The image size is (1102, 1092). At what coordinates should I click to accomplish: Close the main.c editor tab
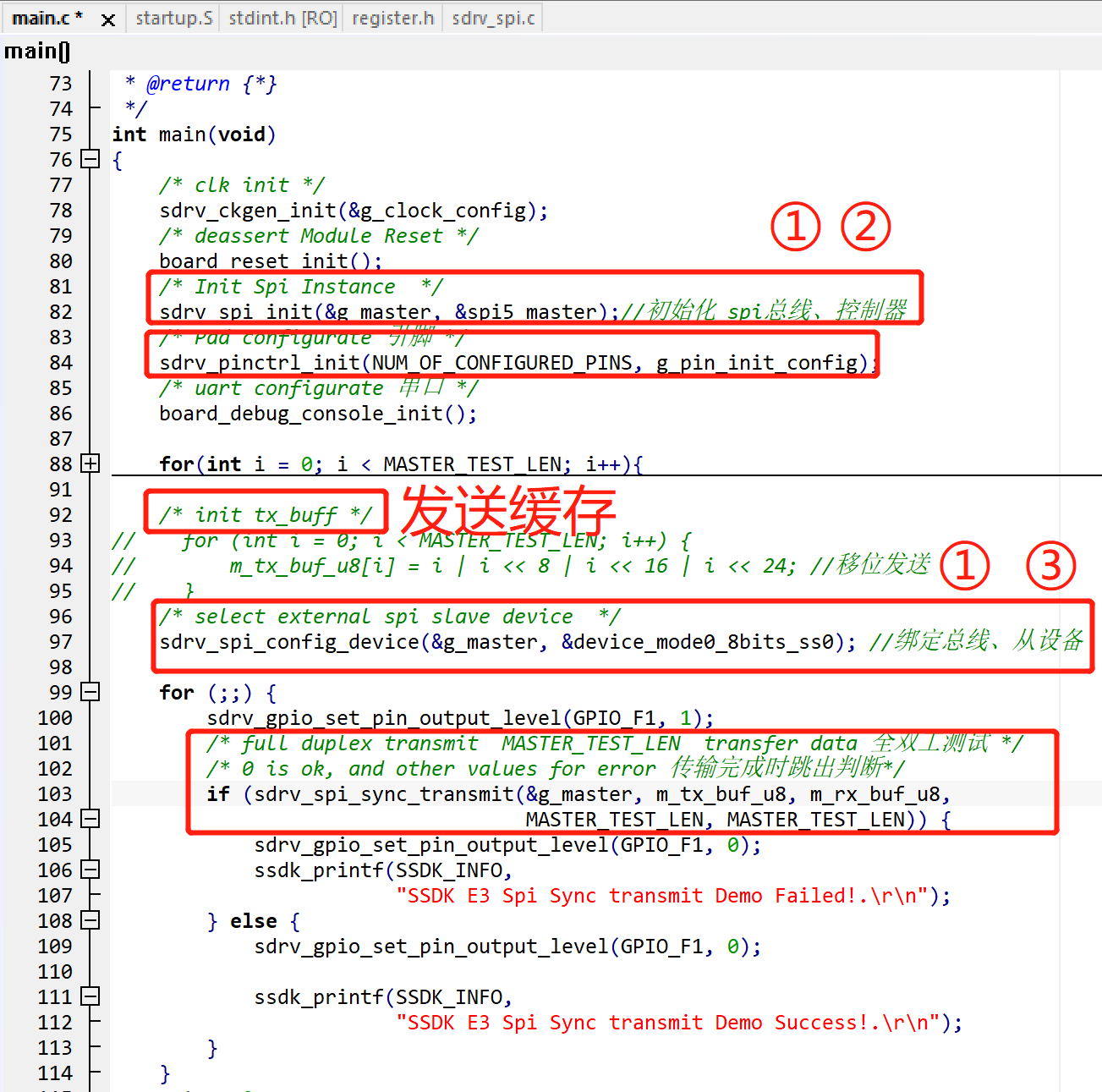pyautogui.click(x=108, y=19)
